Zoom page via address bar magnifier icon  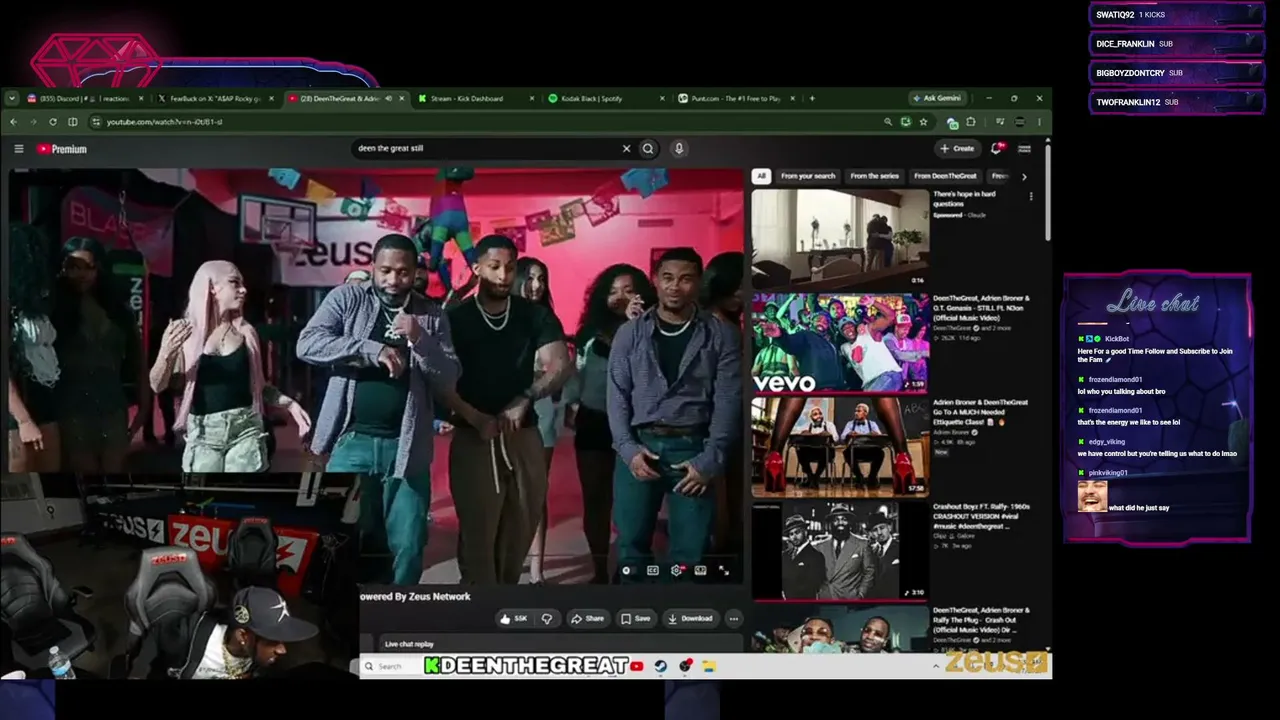[887, 122]
